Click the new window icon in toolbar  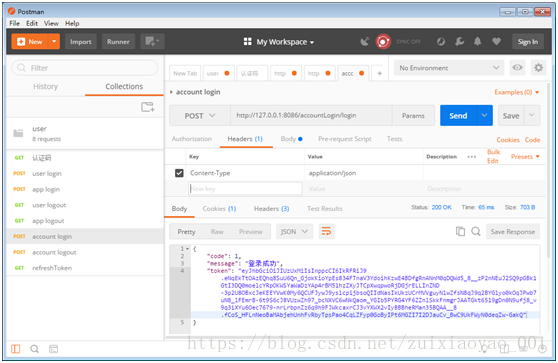[152, 42]
